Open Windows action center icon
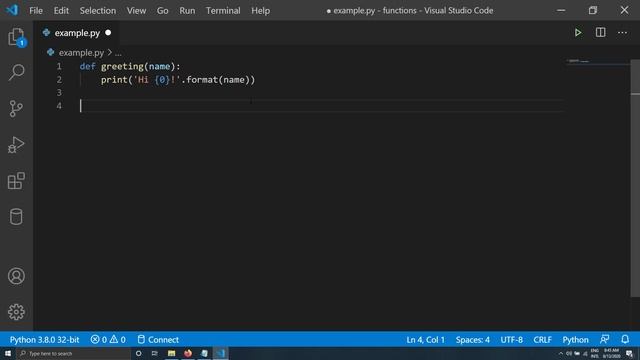 tap(629, 353)
